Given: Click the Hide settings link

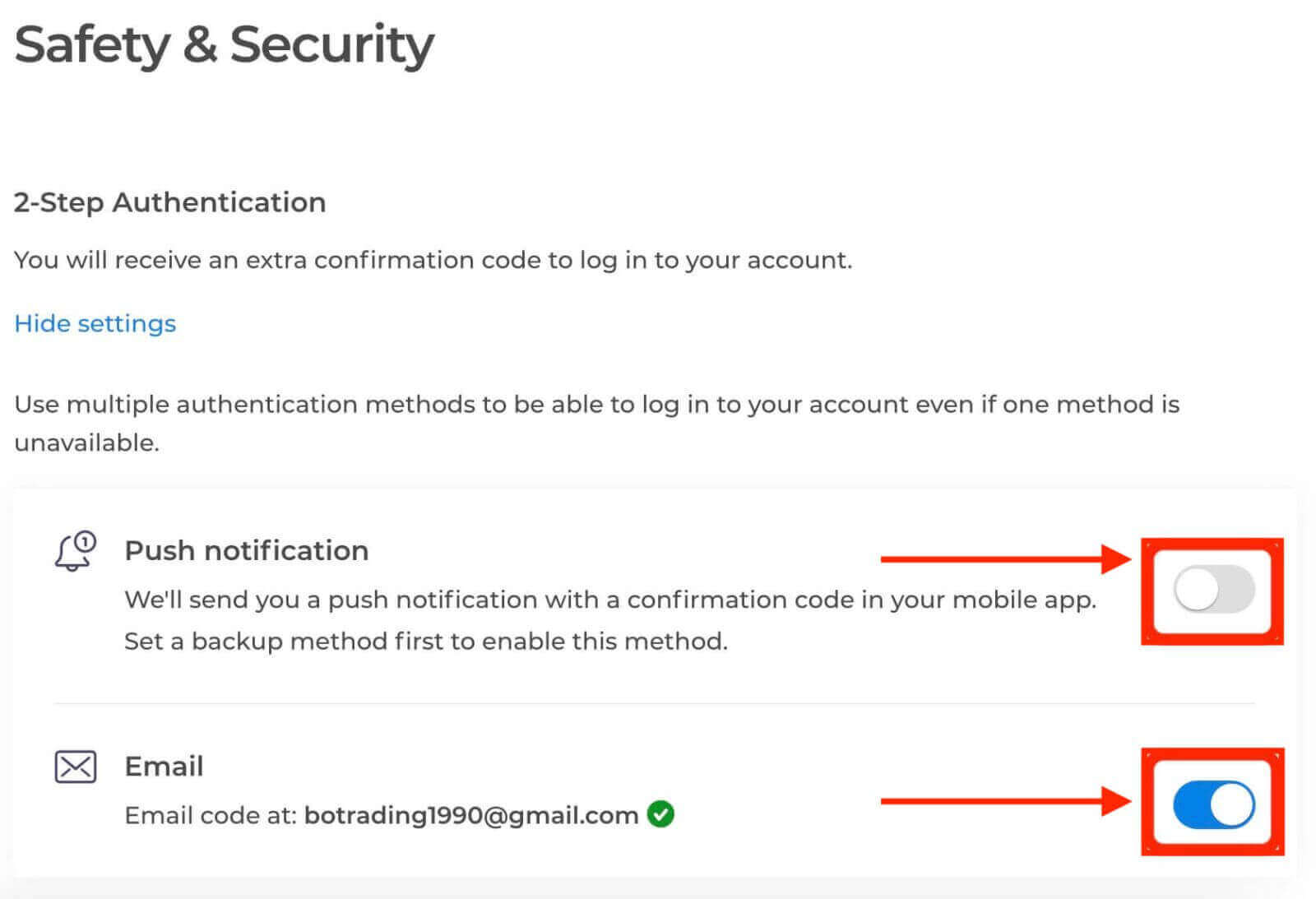Looking at the screenshot, I should (x=95, y=323).
